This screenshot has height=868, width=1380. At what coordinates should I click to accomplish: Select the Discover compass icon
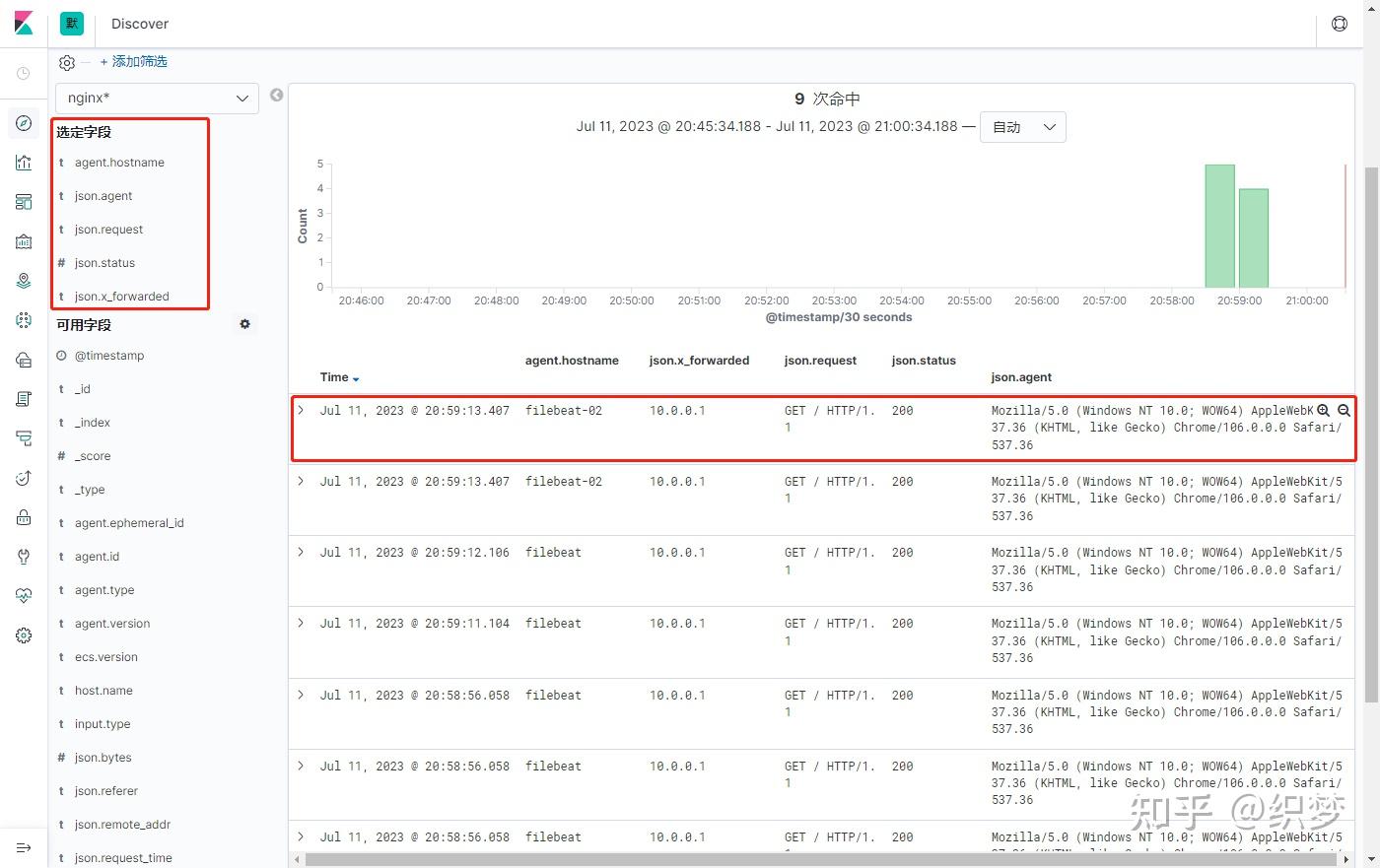[x=24, y=123]
